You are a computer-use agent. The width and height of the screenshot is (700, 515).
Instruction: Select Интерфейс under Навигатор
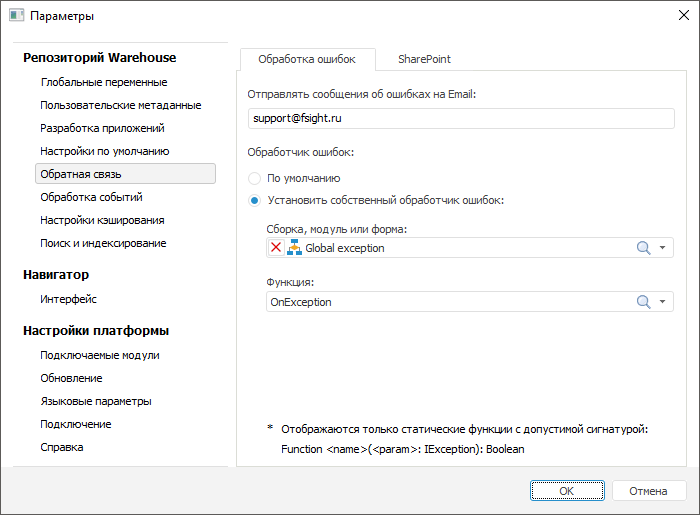[x=68, y=299]
